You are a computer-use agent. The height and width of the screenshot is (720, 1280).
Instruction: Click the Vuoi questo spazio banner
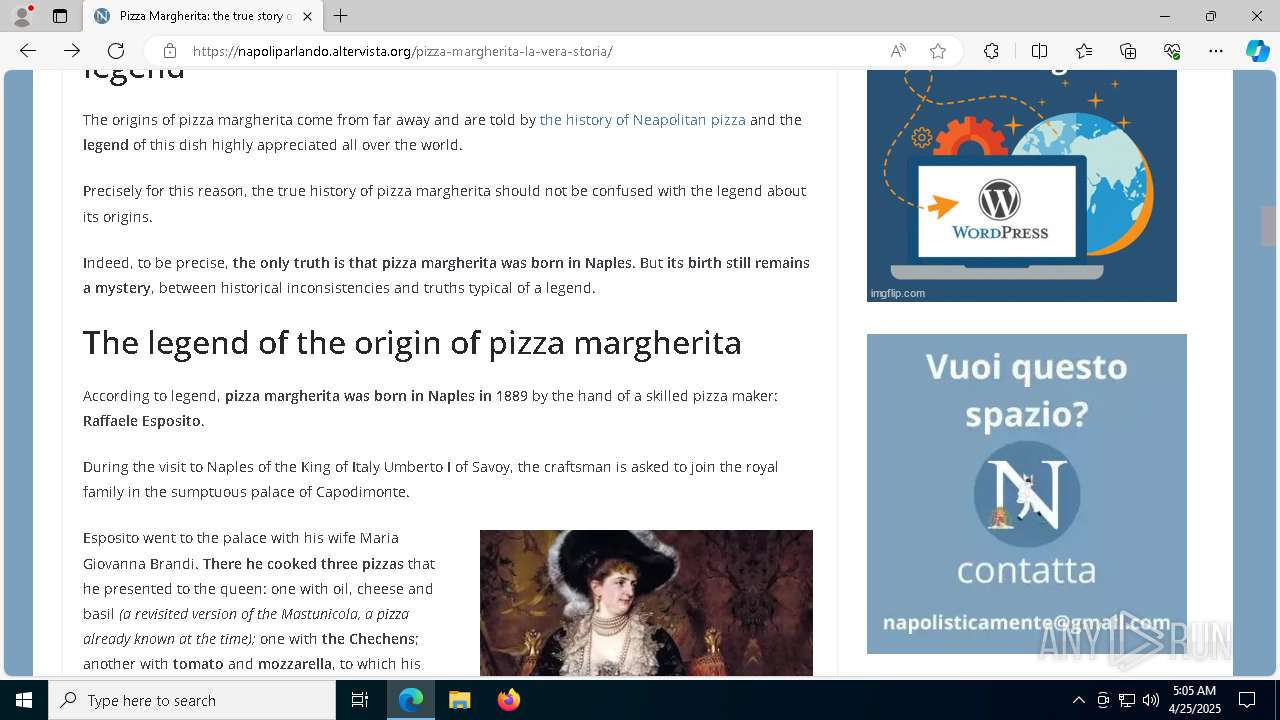point(1026,494)
